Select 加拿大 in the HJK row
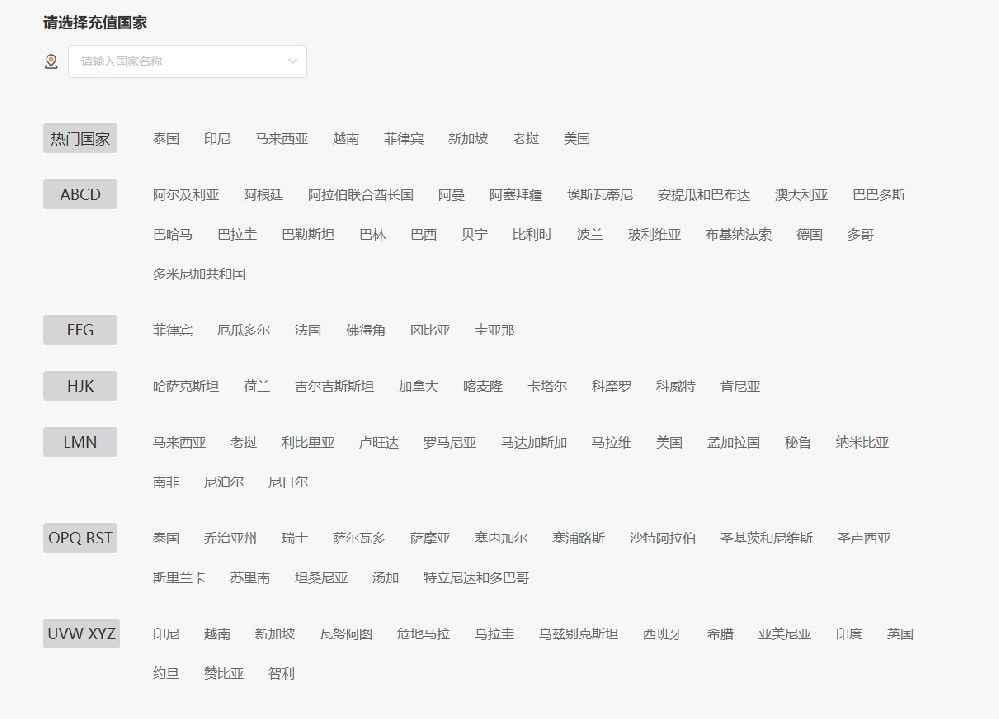 (x=419, y=386)
